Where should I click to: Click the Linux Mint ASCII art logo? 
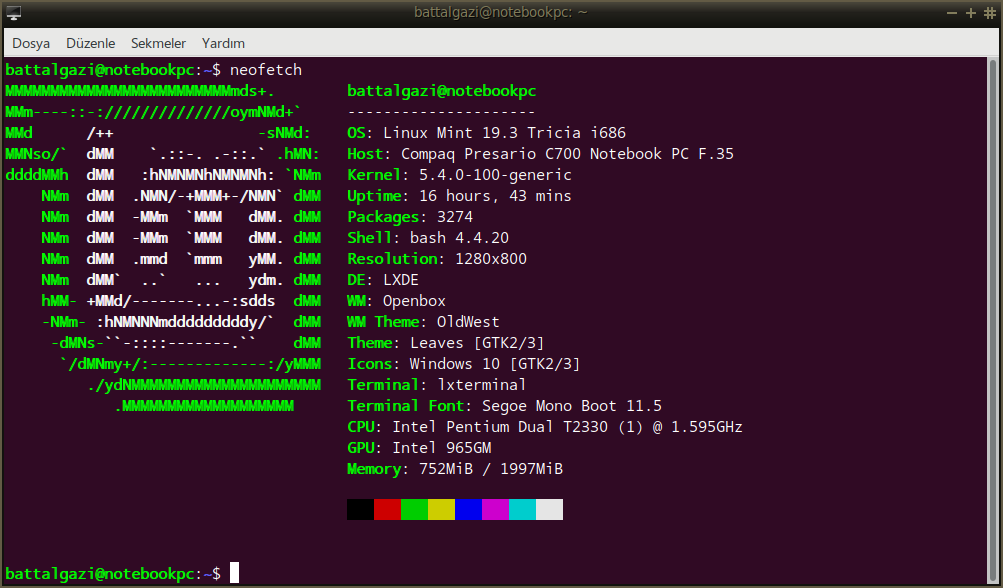[x=163, y=248]
